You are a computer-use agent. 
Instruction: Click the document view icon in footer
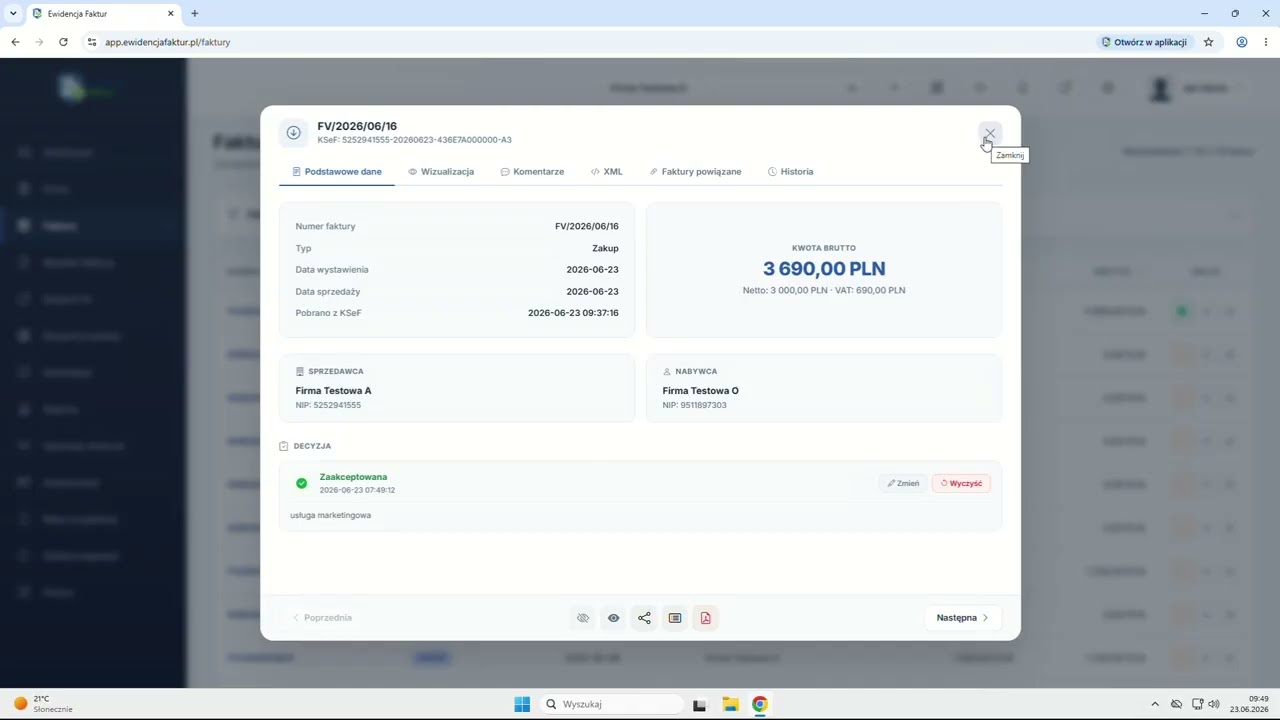(675, 618)
